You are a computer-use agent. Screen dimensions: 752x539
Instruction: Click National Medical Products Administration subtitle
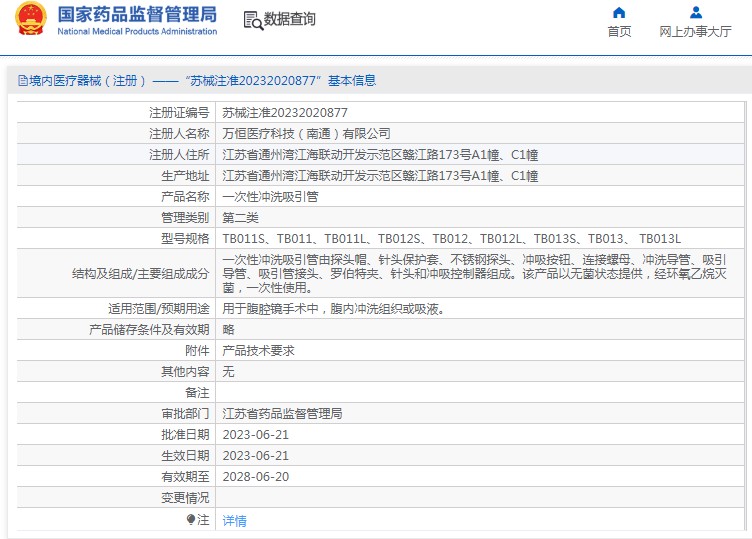click(137, 31)
